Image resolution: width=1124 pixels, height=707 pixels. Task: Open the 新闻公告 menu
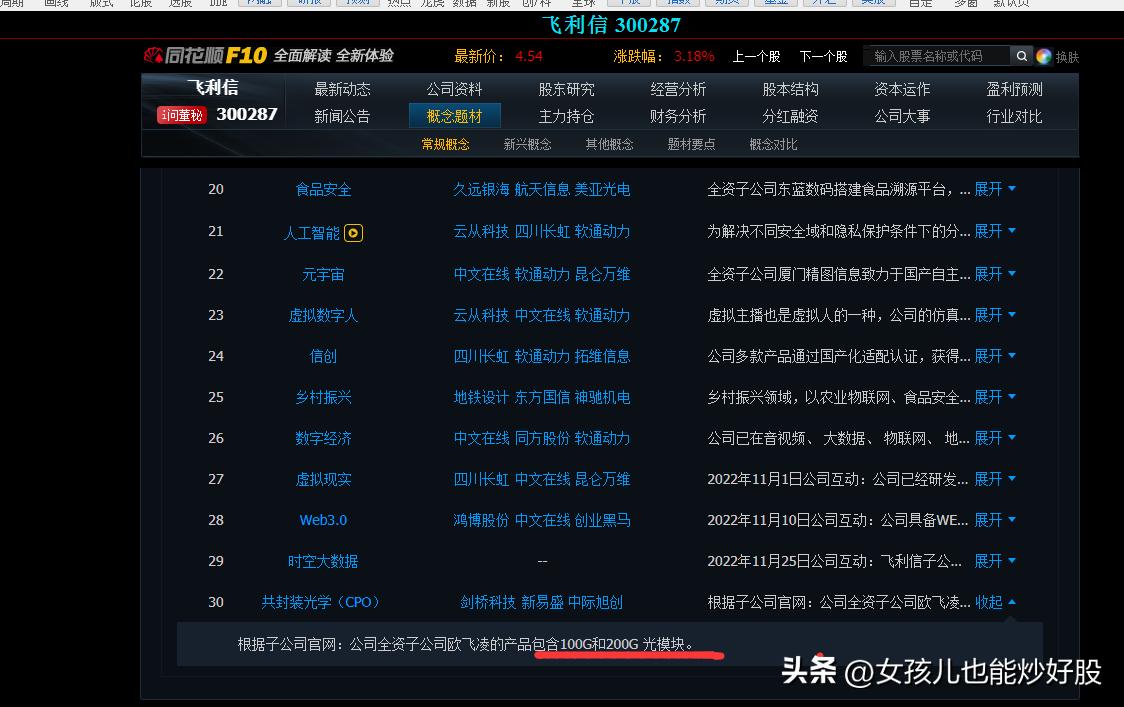342,116
